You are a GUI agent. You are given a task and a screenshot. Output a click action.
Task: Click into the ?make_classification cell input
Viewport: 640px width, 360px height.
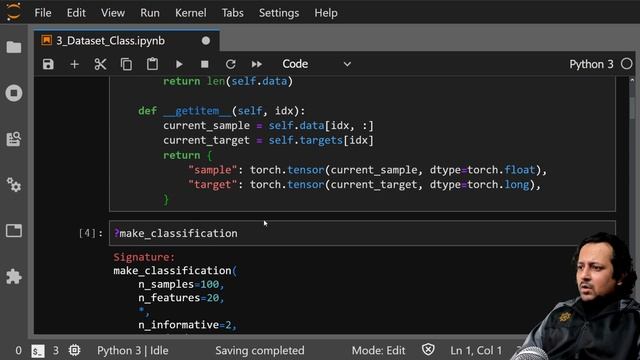click(x=362, y=233)
